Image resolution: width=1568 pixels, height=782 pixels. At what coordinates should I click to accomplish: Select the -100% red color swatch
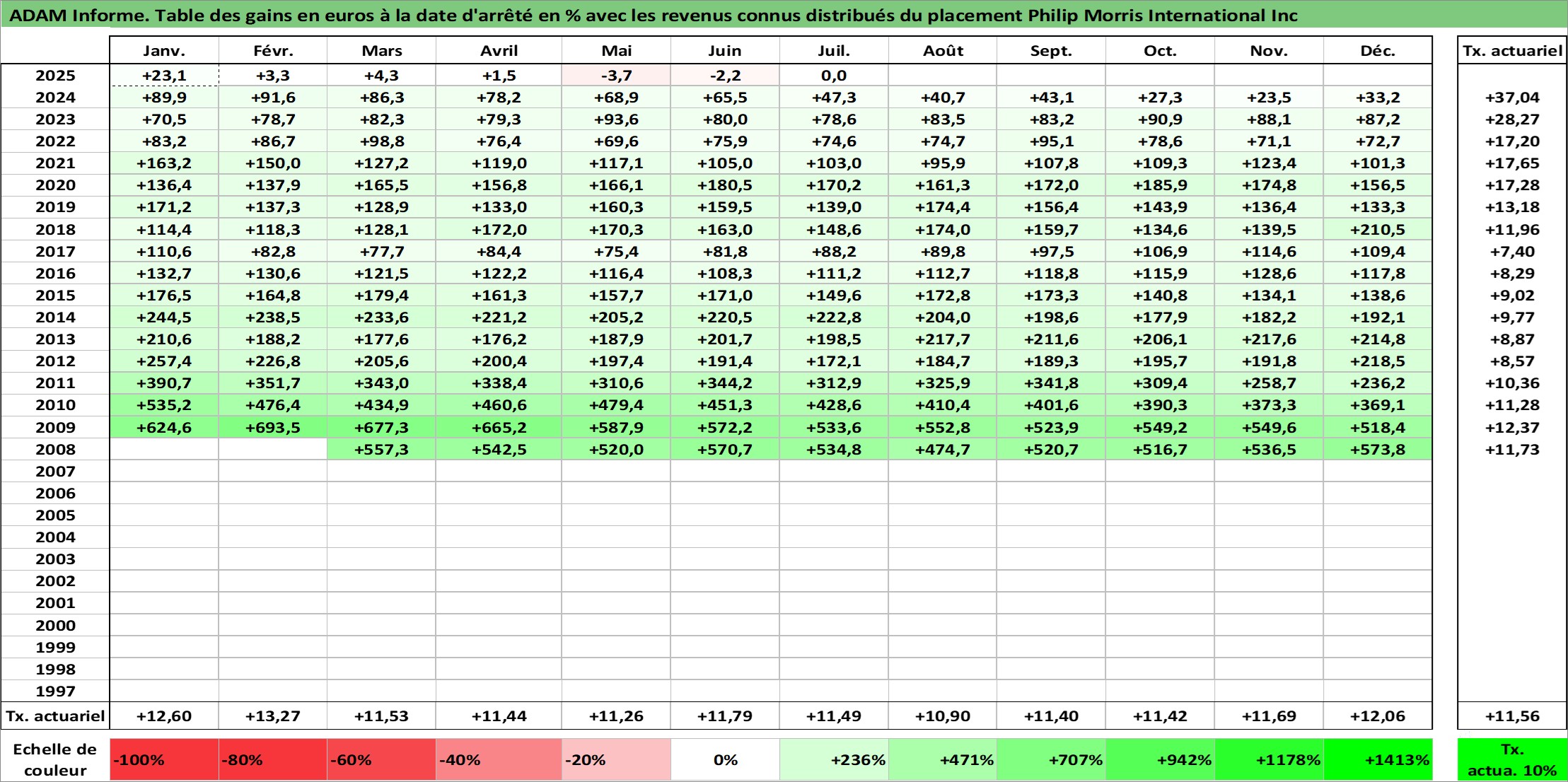164,759
